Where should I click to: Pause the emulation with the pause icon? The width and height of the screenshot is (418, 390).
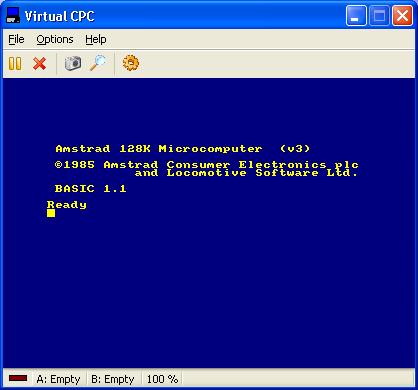(x=15, y=63)
